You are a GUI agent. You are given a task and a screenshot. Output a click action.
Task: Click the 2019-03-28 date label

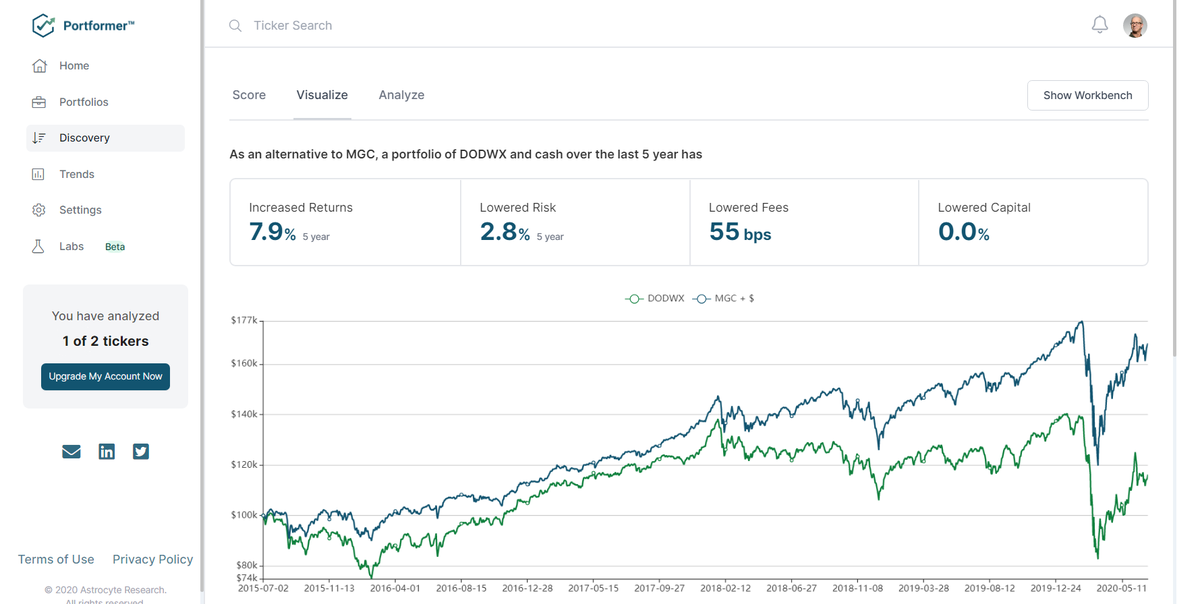tap(923, 589)
